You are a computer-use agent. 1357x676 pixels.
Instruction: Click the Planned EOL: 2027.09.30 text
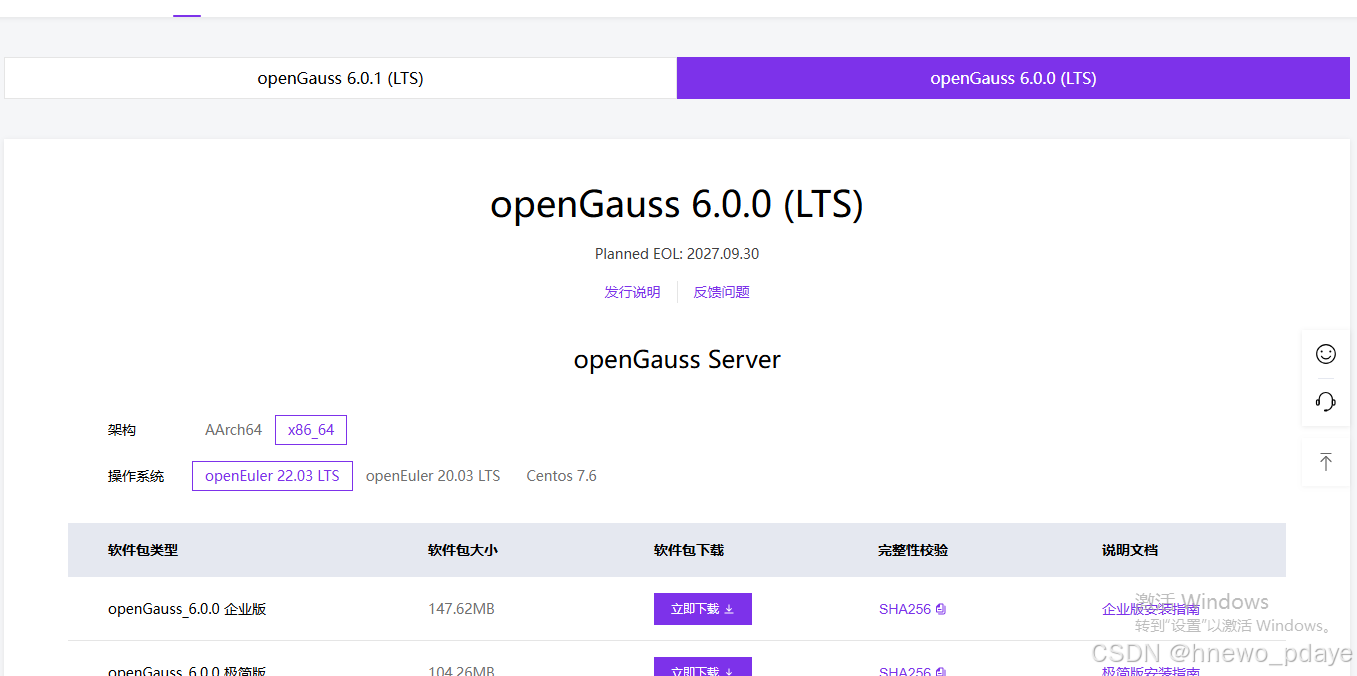(x=677, y=254)
